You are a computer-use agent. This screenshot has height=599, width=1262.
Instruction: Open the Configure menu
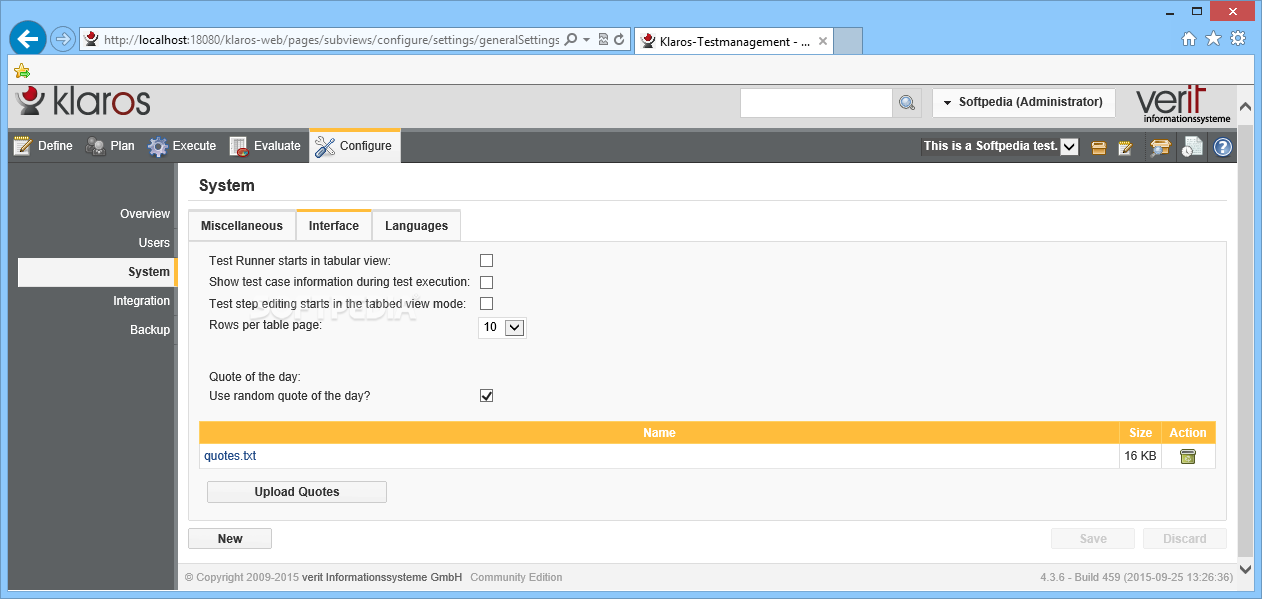(x=354, y=146)
